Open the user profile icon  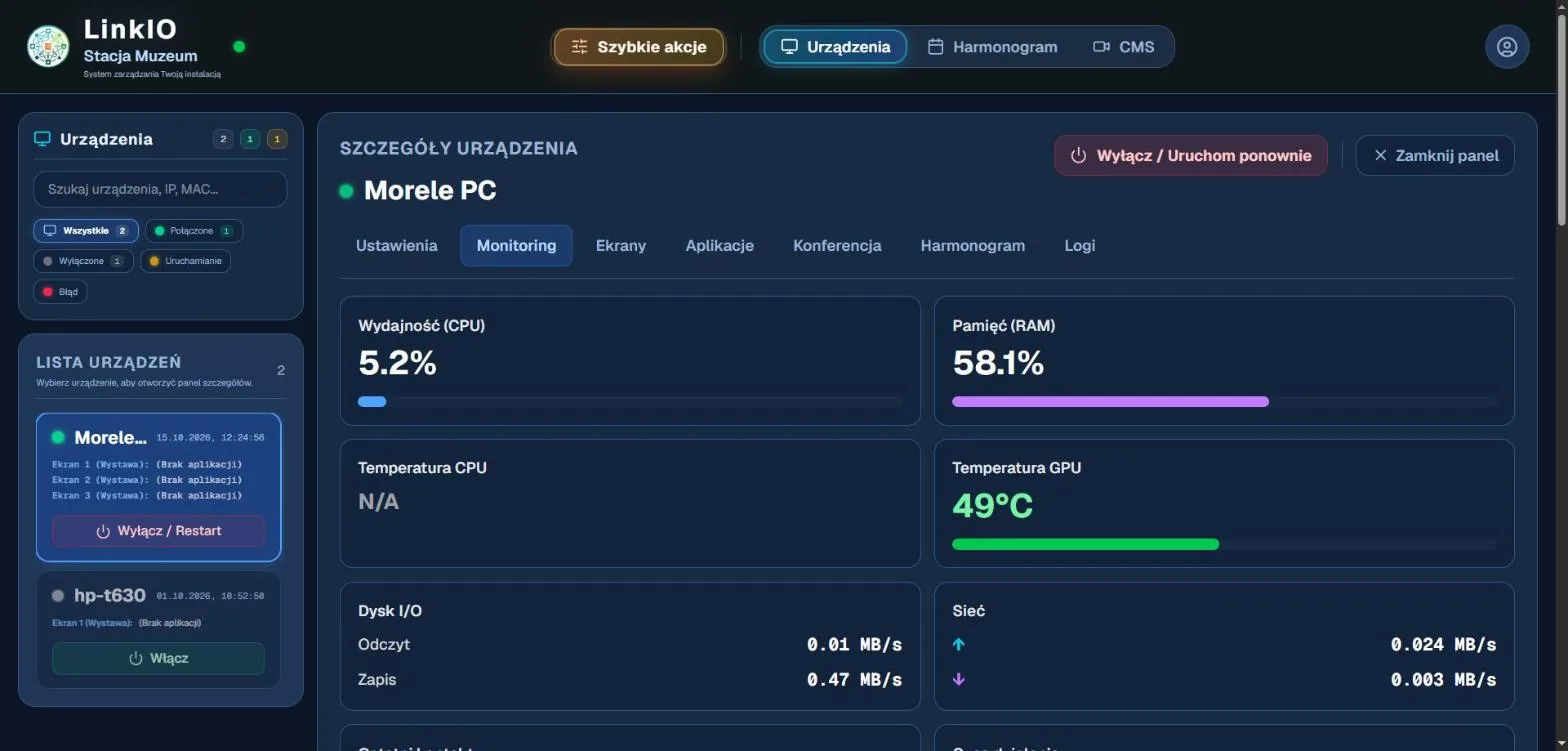pos(1506,47)
